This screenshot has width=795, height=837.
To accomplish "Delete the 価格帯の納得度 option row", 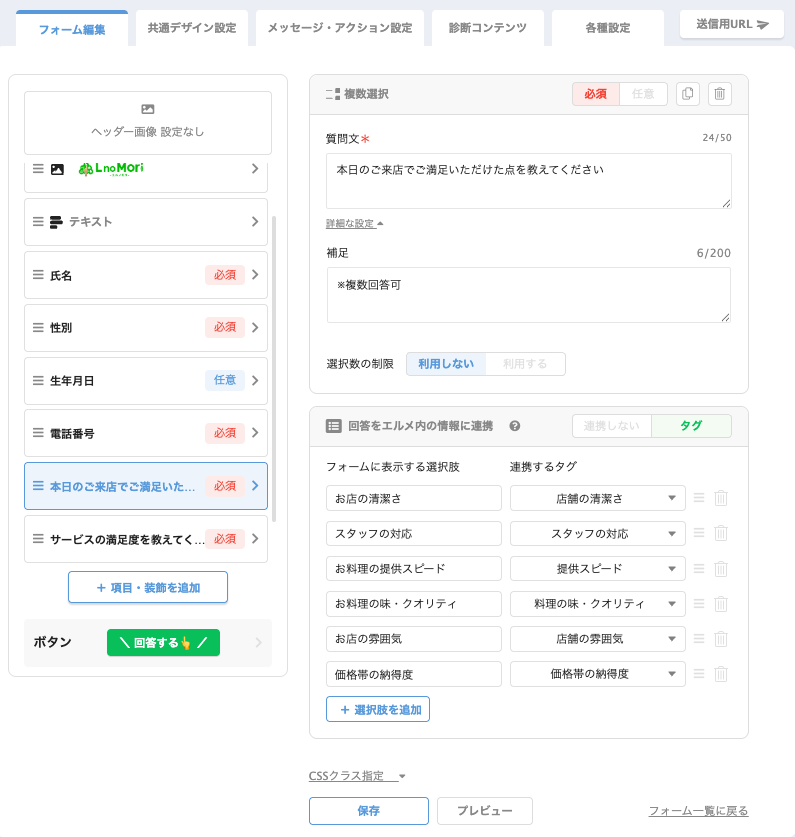I will pyautogui.click(x=721, y=674).
